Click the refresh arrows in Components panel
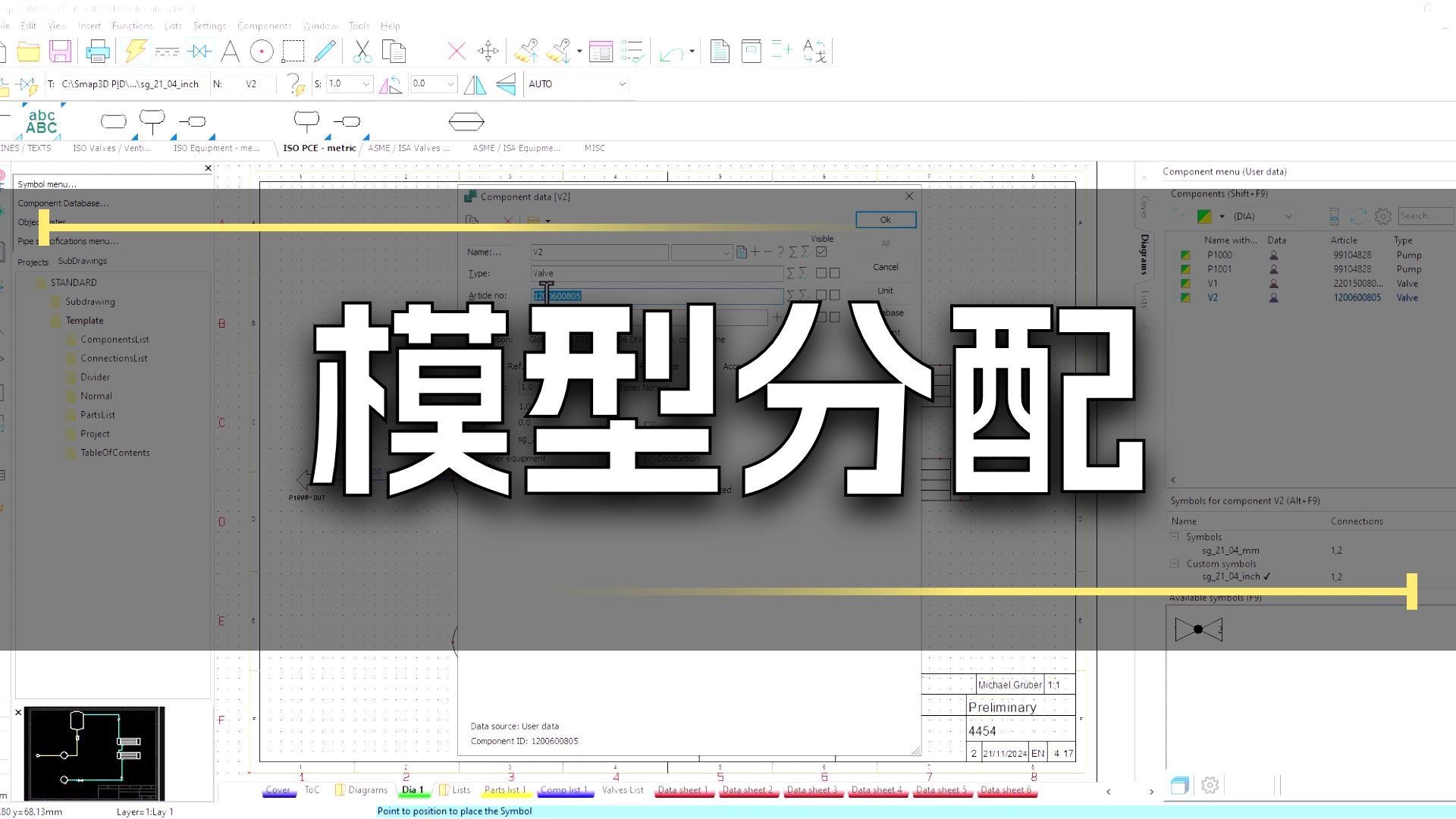 (x=1358, y=216)
